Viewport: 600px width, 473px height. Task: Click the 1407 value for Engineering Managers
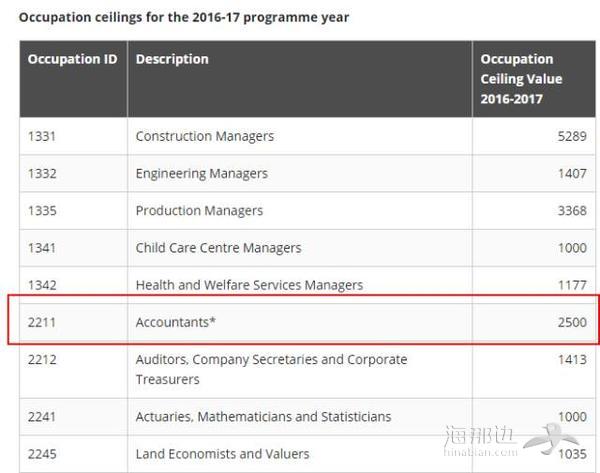coord(572,174)
